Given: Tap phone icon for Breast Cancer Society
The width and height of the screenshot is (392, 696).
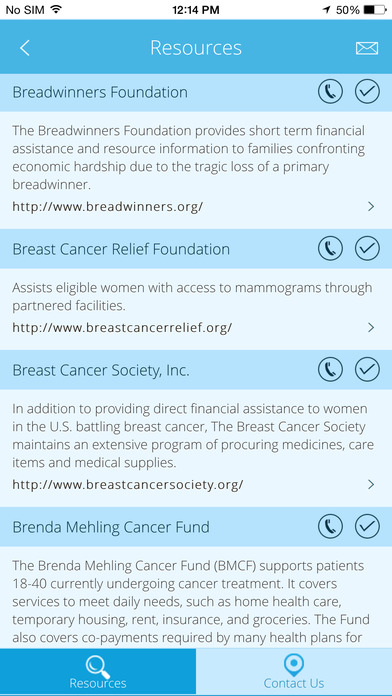Looking at the screenshot, I should (330, 369).
